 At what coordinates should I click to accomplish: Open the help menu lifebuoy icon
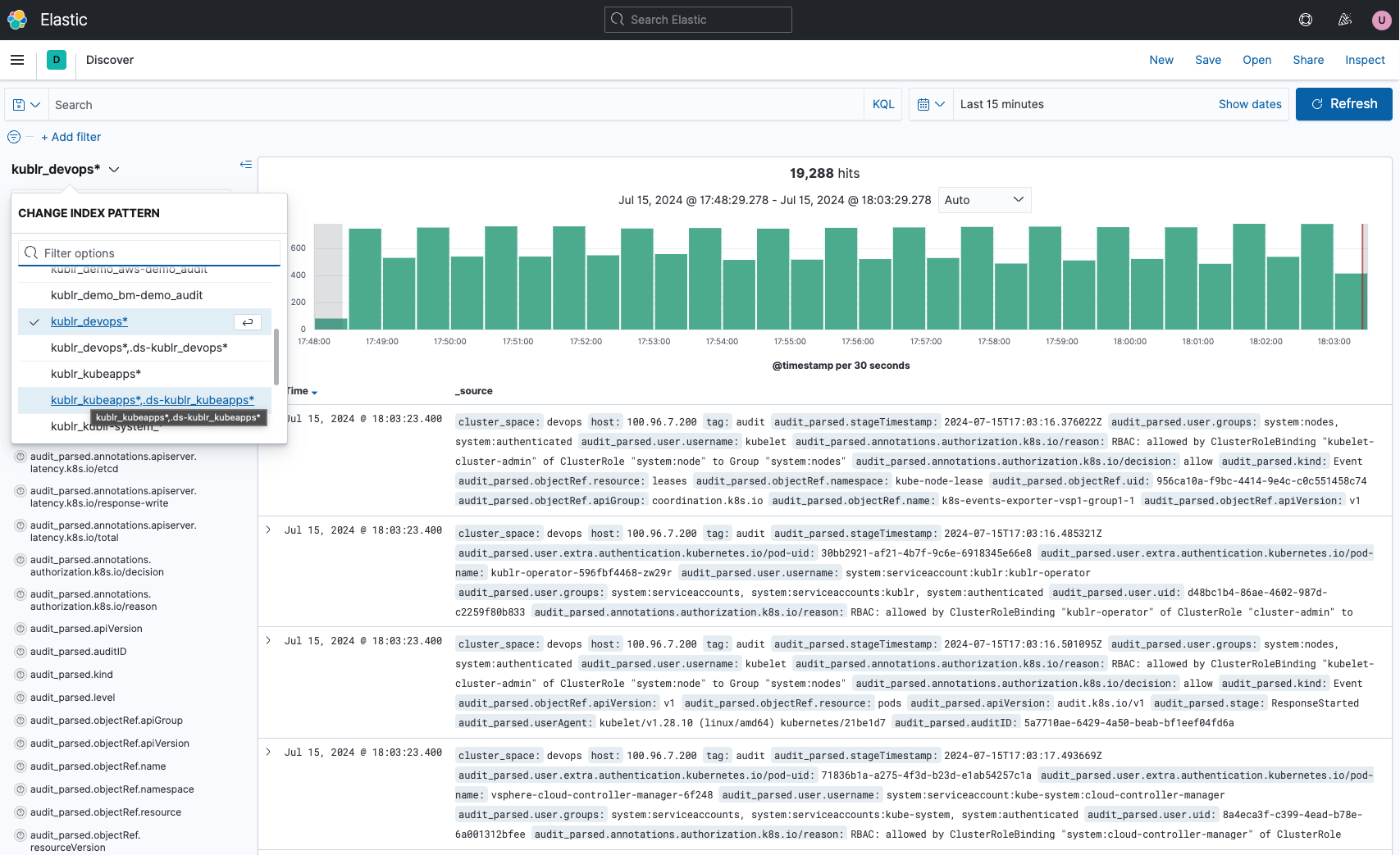pyautogui.click(x=1306, y=20)
